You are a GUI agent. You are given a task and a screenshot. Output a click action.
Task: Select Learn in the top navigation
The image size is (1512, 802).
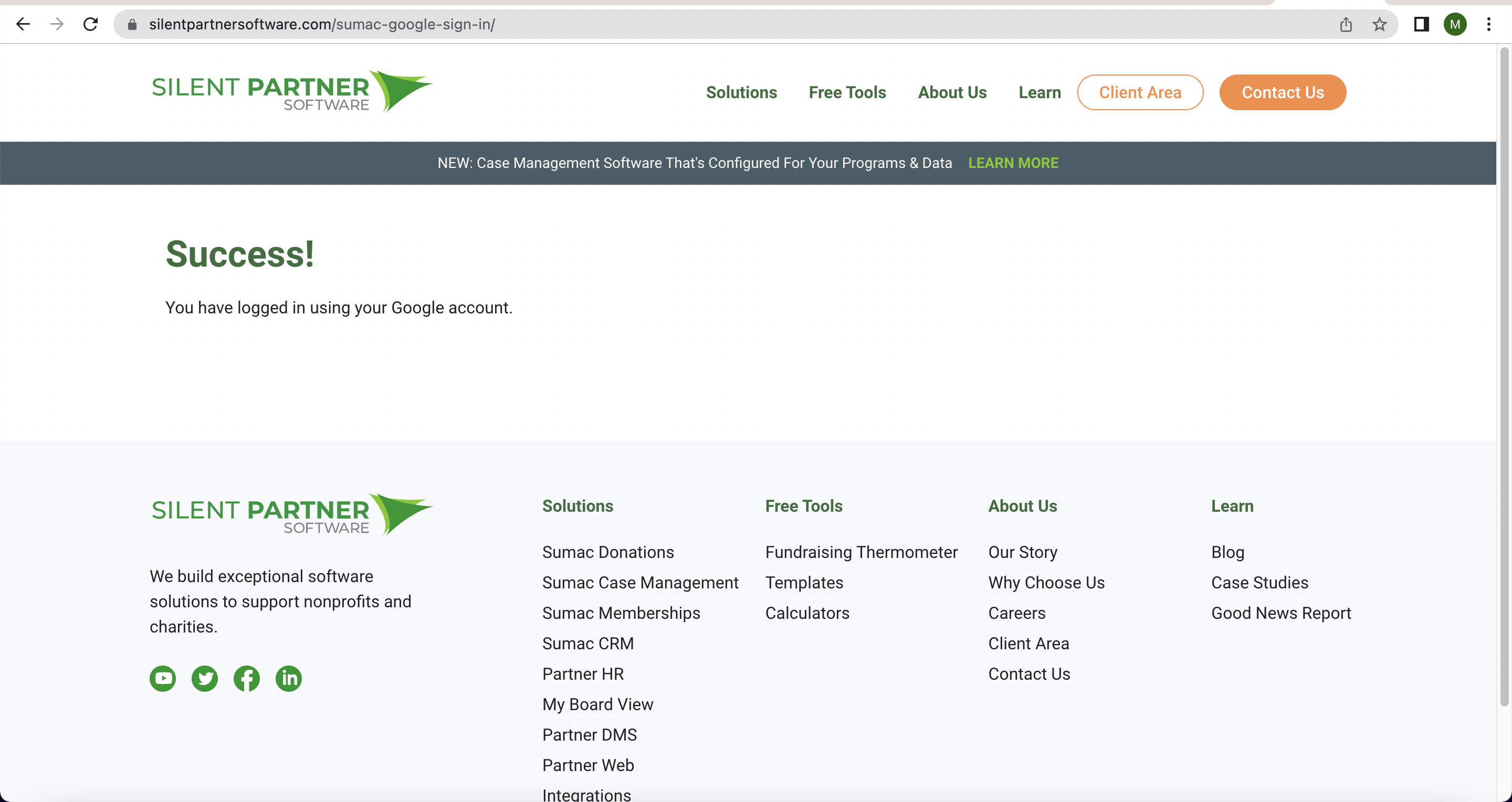(x=1039, y=92)
